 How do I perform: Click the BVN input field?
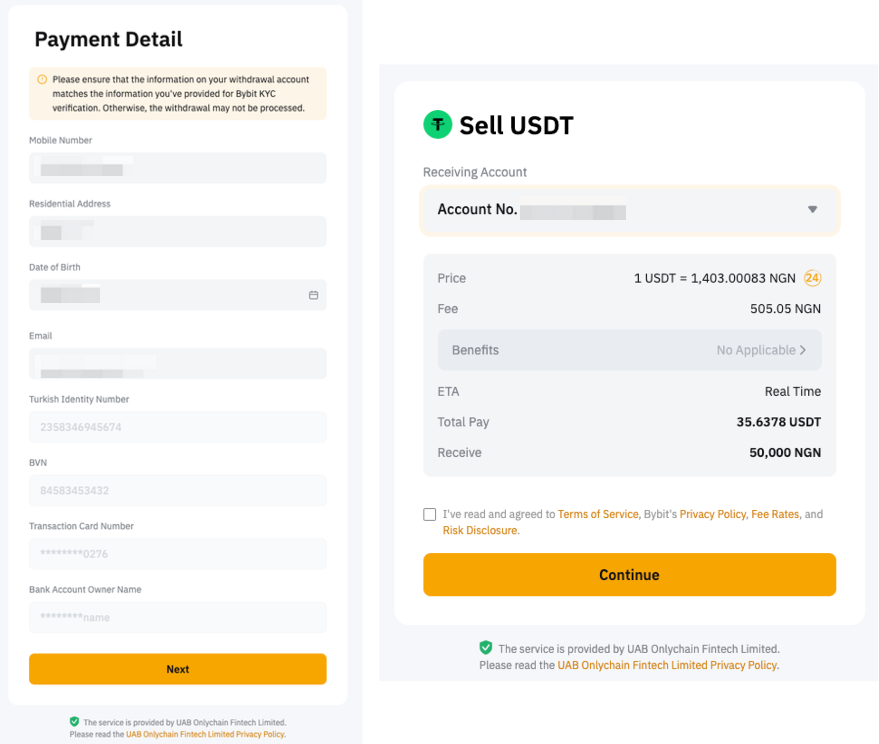177,490
